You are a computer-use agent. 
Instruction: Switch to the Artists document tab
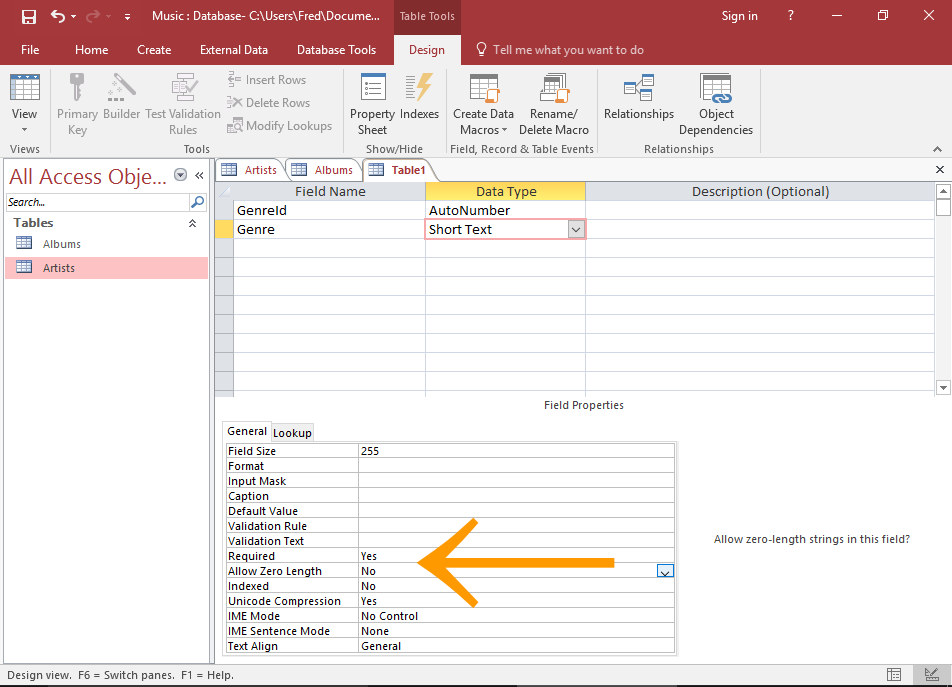[250, 170]
